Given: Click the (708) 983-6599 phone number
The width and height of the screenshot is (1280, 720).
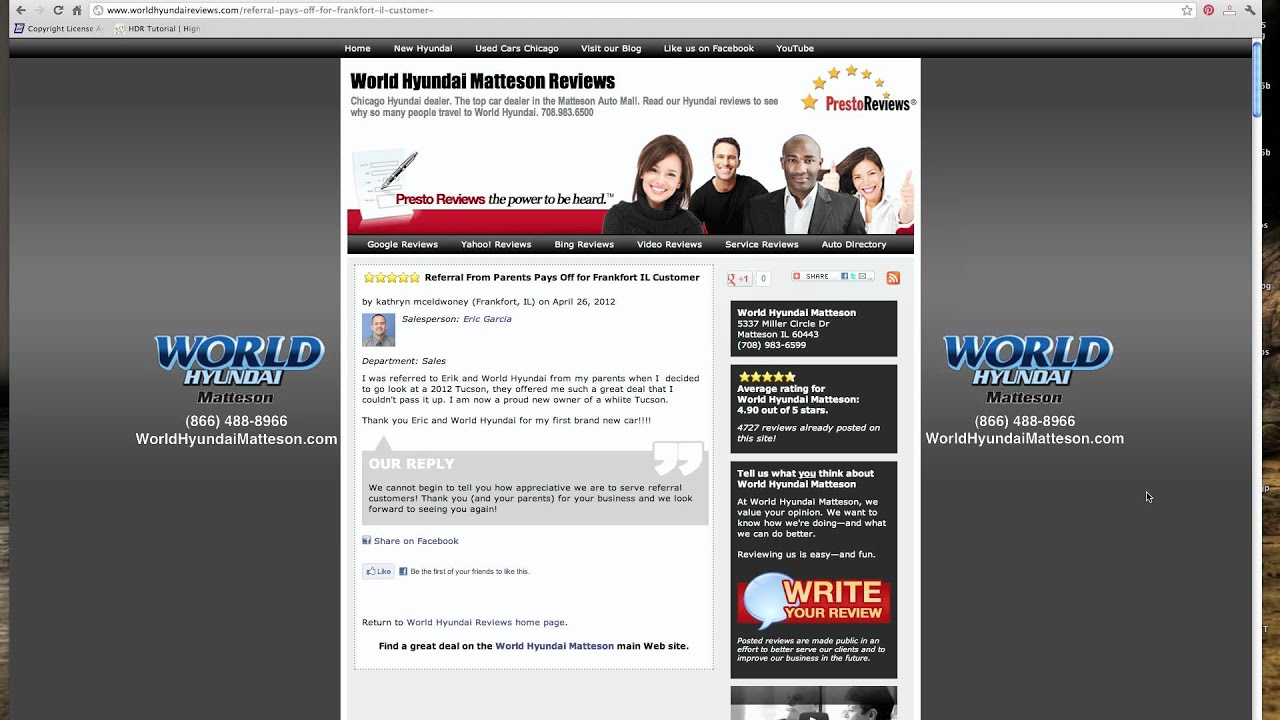Looking at the screenshot, I should coord(771,345).
